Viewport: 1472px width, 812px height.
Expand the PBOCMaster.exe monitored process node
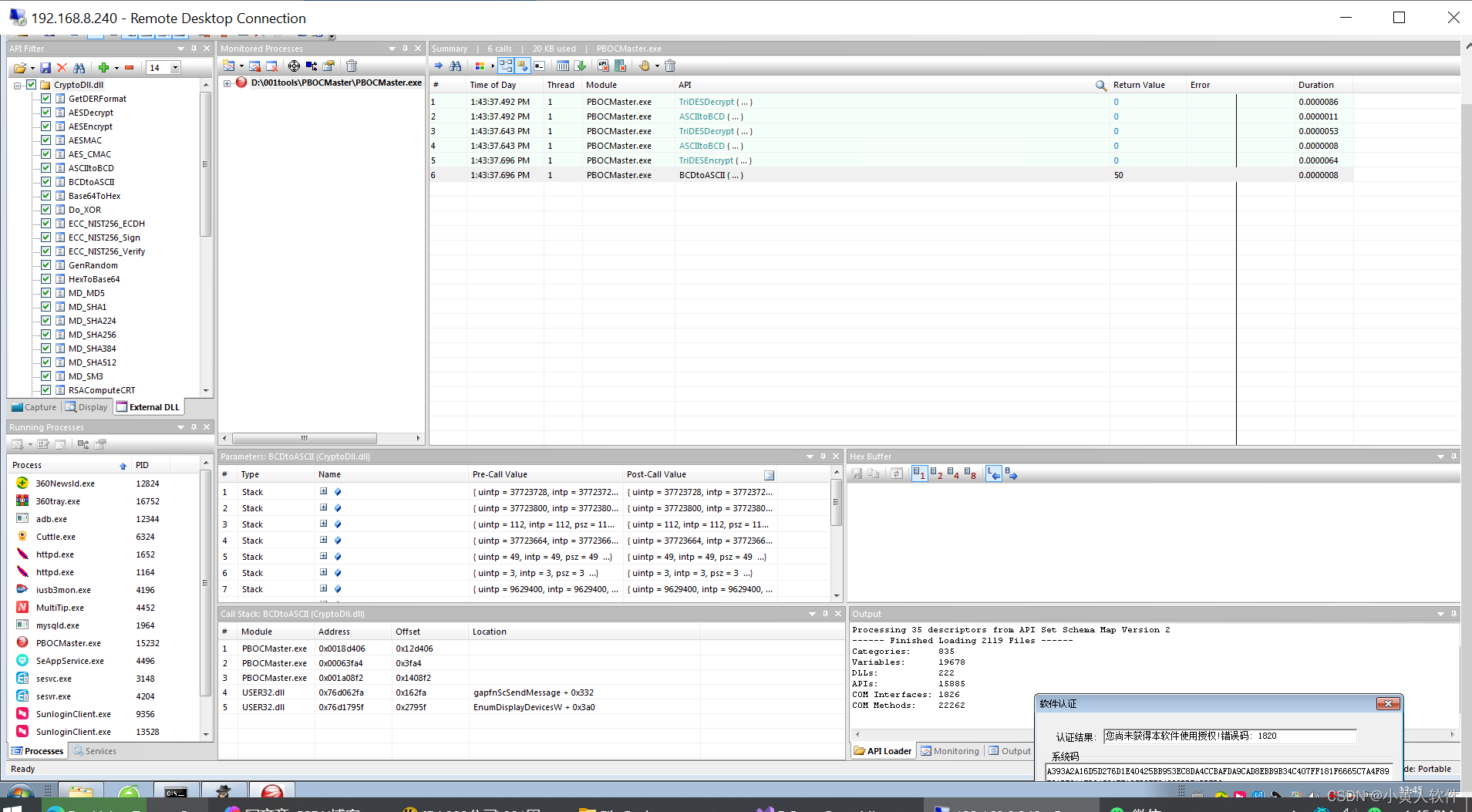tap(227, 83)
